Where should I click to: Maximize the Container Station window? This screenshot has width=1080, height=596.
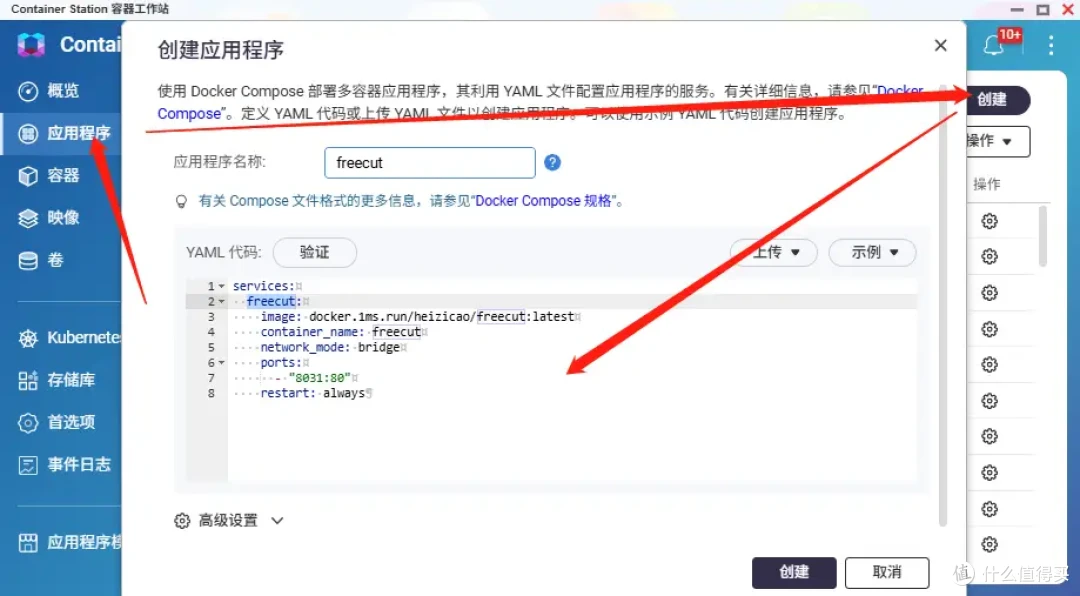1043,10
